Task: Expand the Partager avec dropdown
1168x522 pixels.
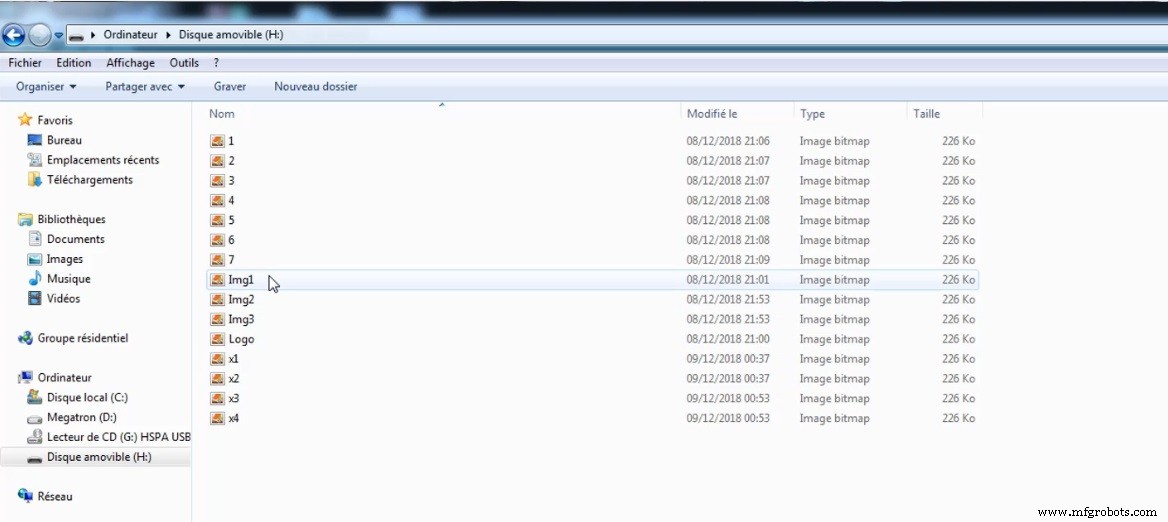Action: [145, 87]
